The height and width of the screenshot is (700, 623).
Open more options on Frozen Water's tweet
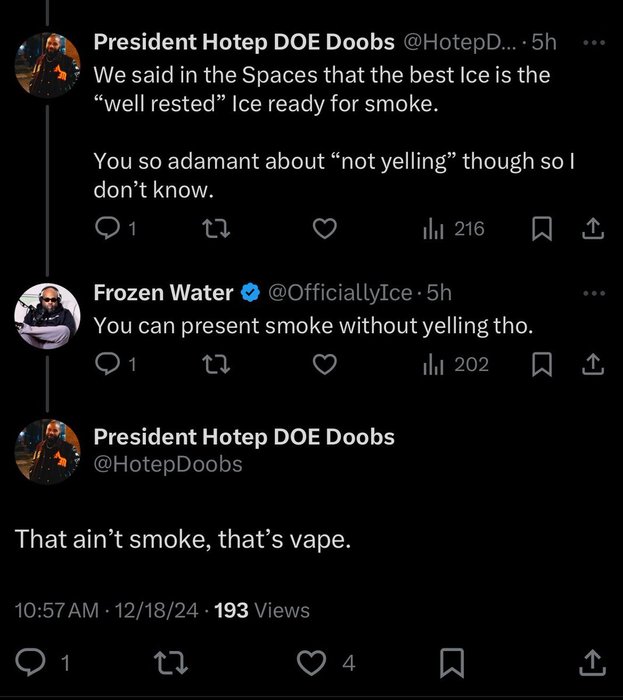click(593, 293)
